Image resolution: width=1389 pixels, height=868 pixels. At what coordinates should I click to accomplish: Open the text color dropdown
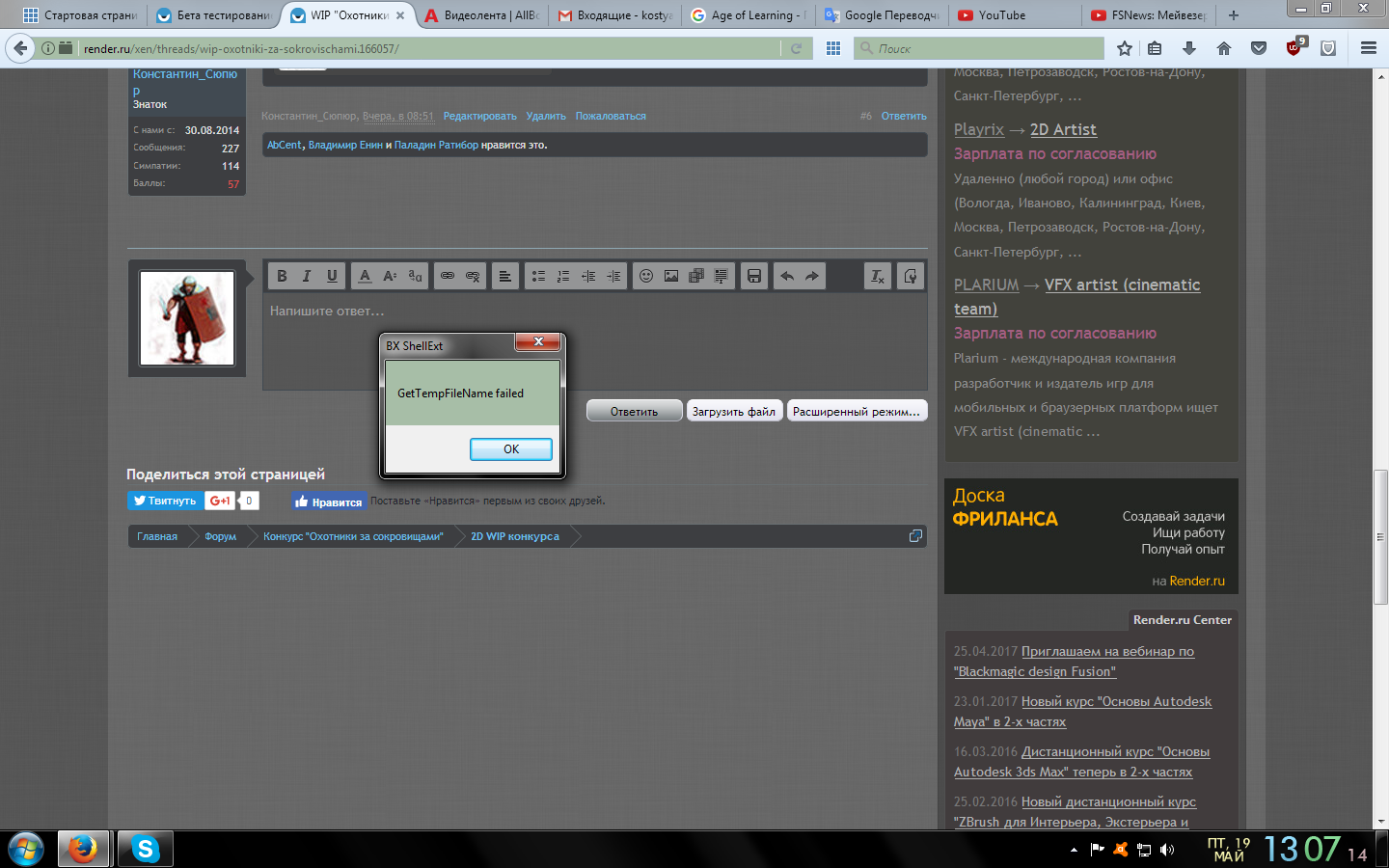(365, 276)
